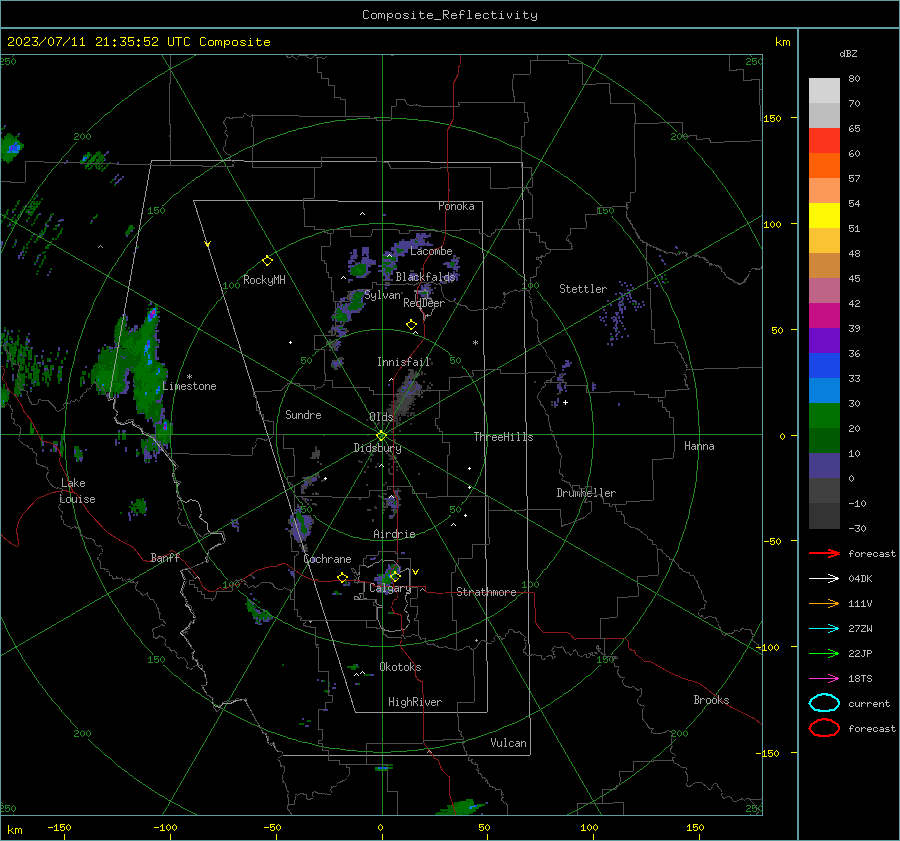Click the 100 km right axis label
The width and height of the screenshot is (900, 841).
pos(772,224)
